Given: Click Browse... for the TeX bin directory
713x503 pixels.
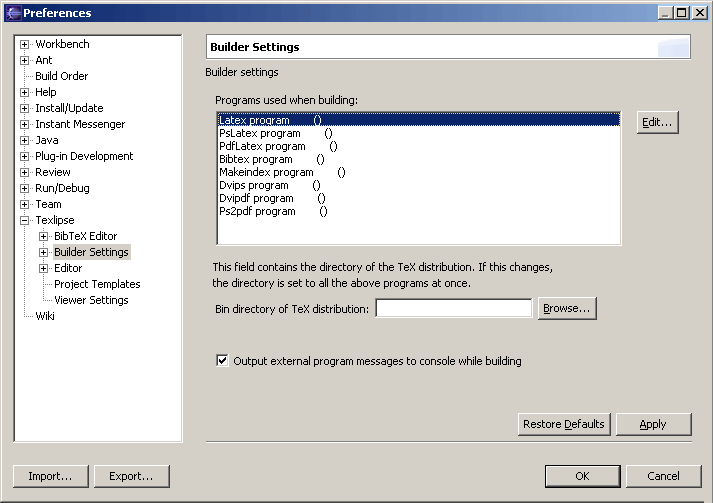Looking at the screenshot, I should (567, 308).
